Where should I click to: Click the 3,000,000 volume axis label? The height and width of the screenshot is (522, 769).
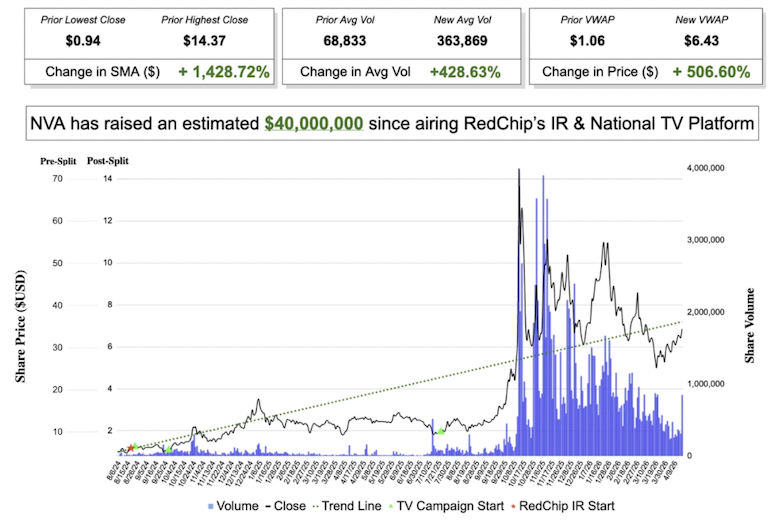[706, 240]
